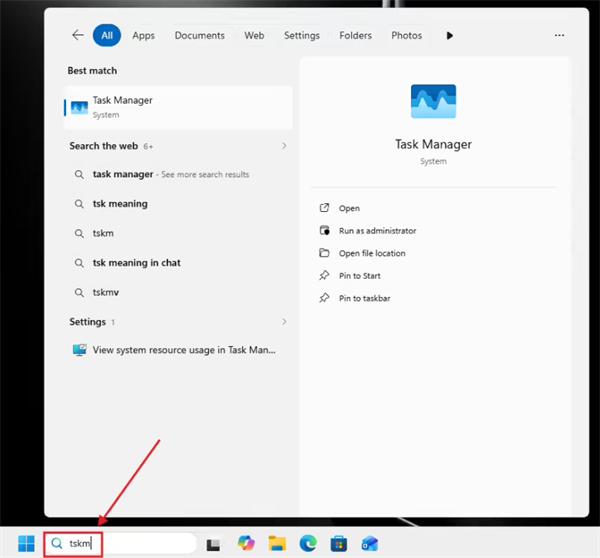Click the pin icon beside Pin to taskbar
600x558 pixels.
coord(324,298)
